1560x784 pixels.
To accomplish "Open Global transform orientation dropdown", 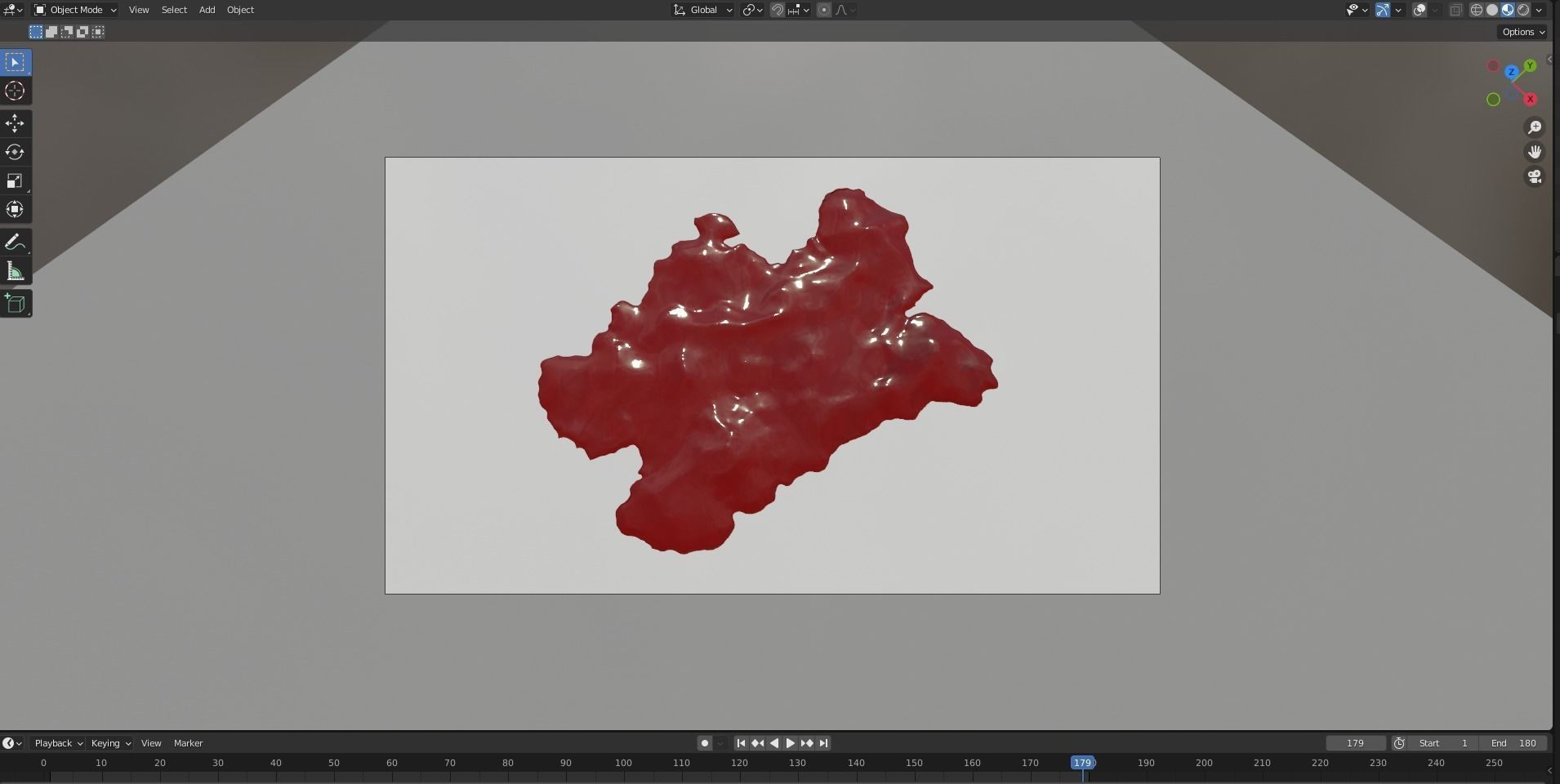I will (702, 10).
